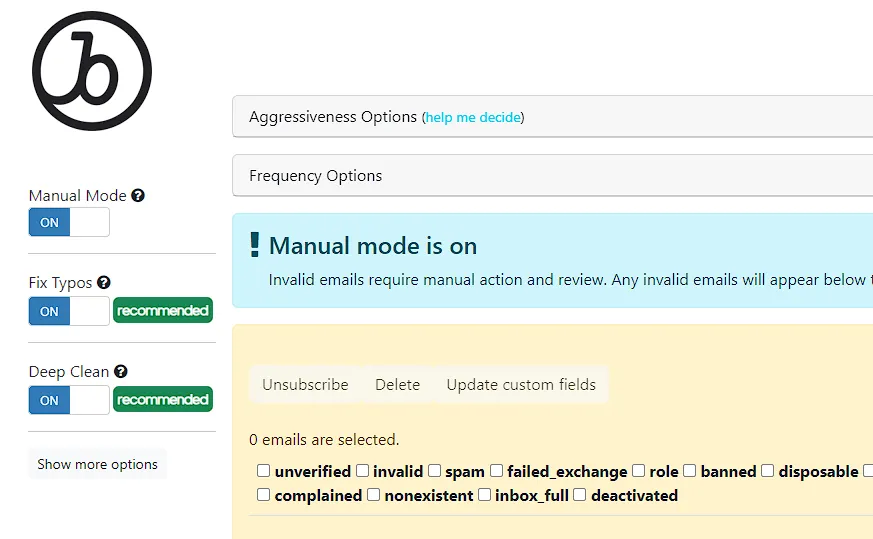Check the nonexistent checkbox
This screenshot has width=873, height=539.
point(374,494)
